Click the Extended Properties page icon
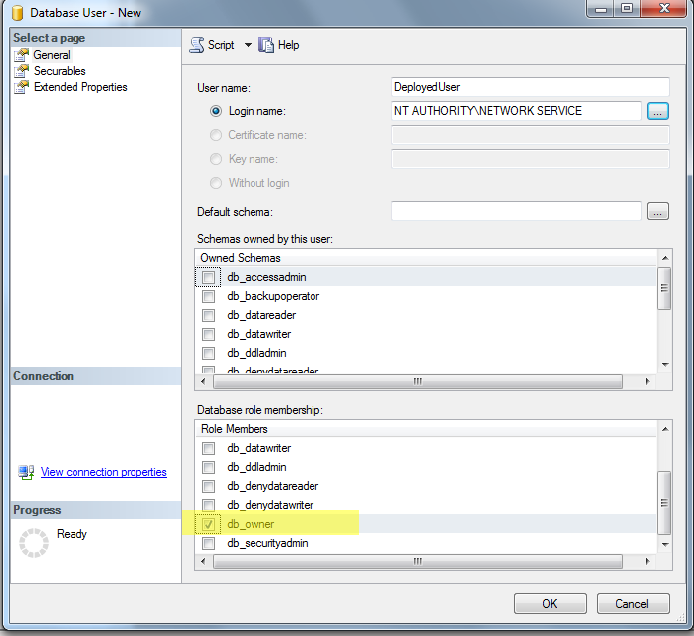Image resolution: width=694 pixels, height=636 pixels. (21, 87)
